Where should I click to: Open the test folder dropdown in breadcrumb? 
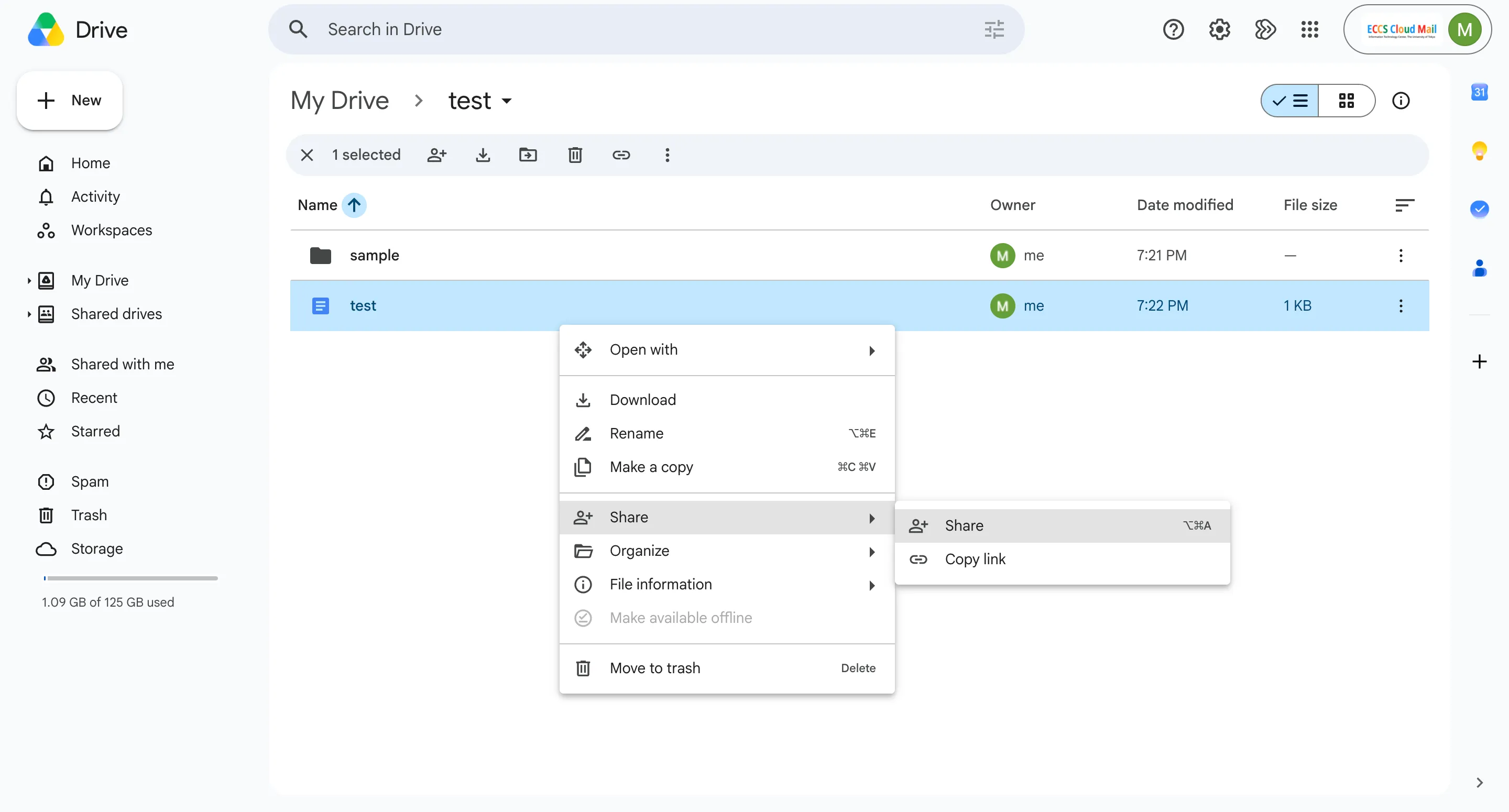[x=507, y=101]
